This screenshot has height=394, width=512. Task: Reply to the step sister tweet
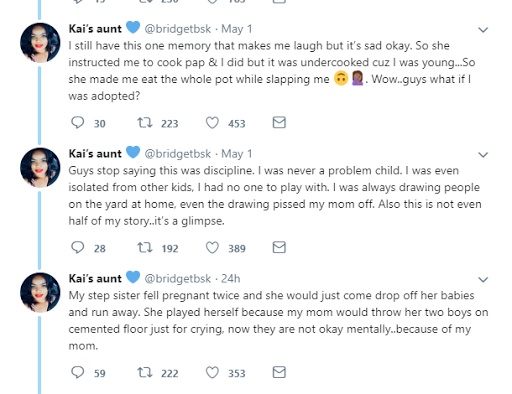coord(78,372)
